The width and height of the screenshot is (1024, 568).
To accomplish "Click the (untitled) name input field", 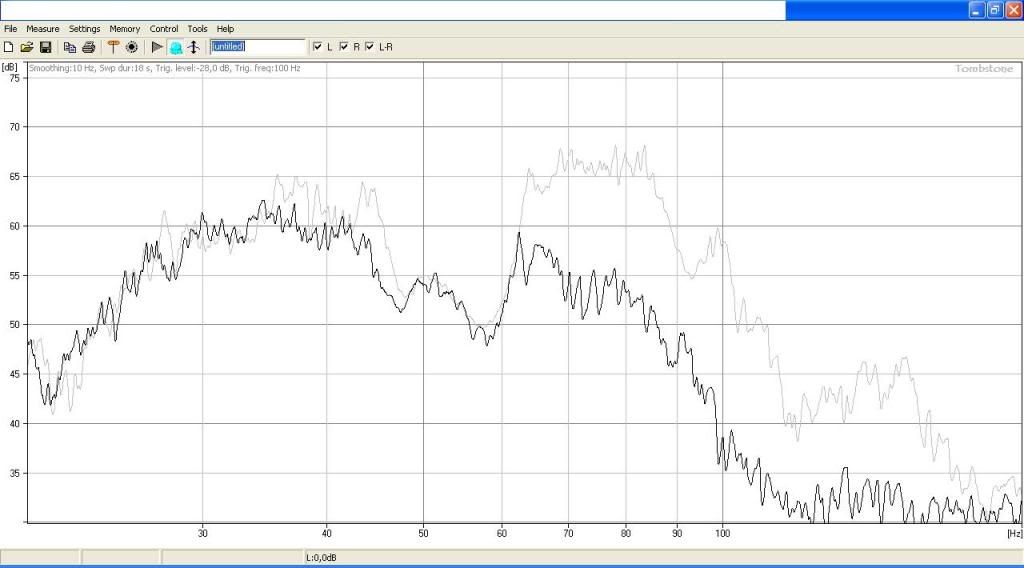I will 257,47.
